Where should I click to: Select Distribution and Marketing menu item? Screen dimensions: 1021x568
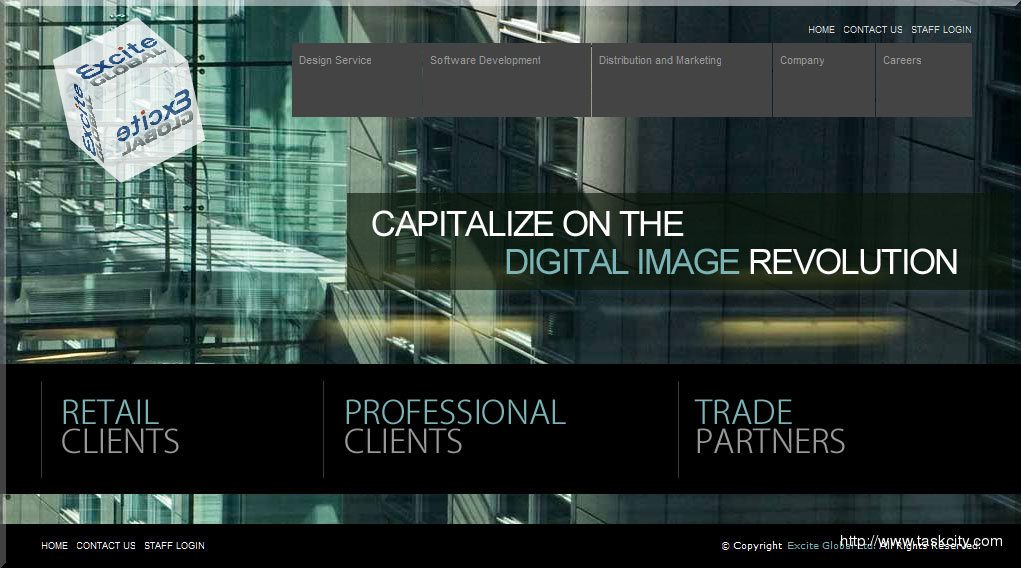pos(660,61)
